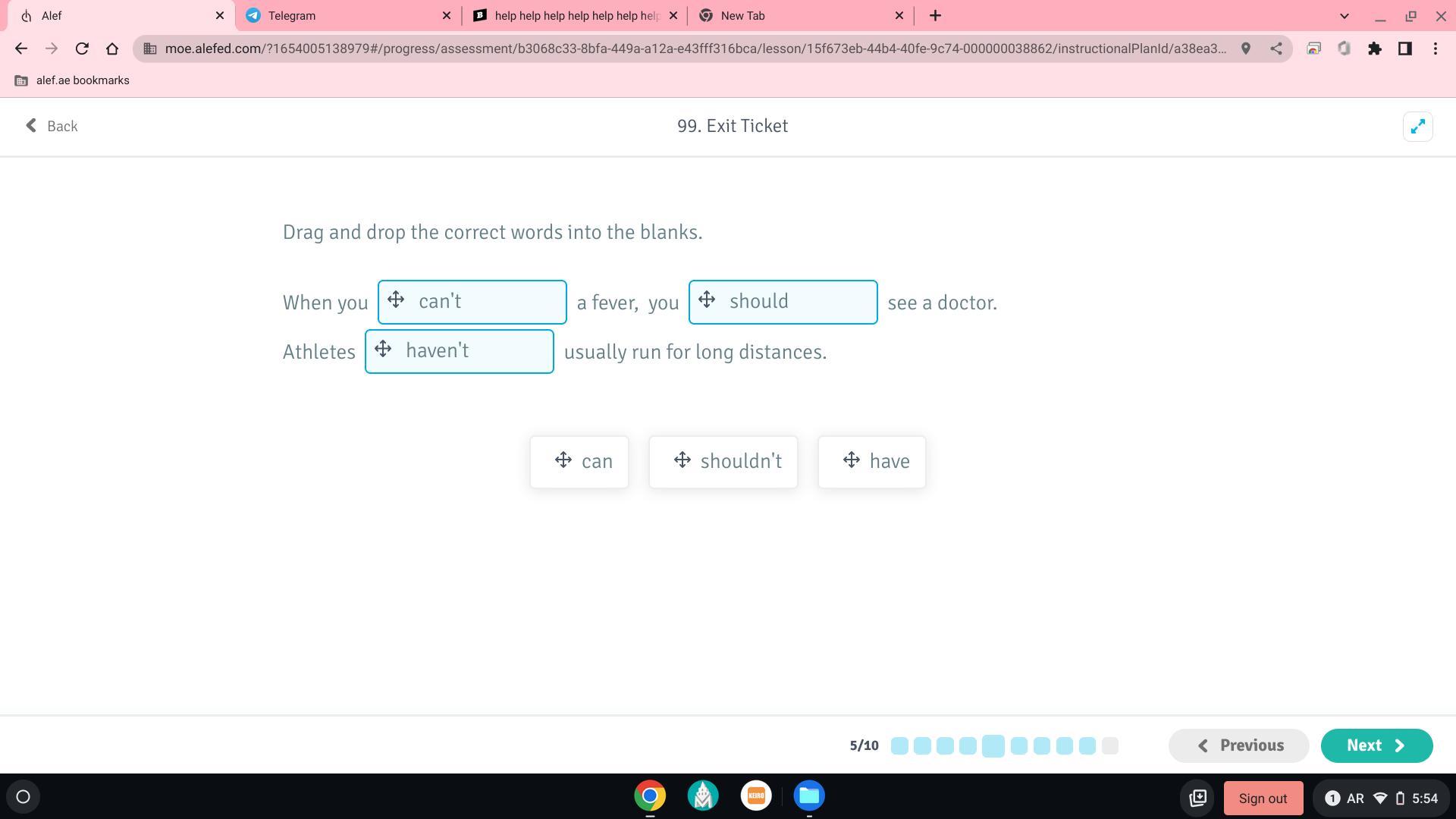Open the Chrome extensions puzzle icon
The height and width of the screenshot is (819, 1456).
[1374, 49]
